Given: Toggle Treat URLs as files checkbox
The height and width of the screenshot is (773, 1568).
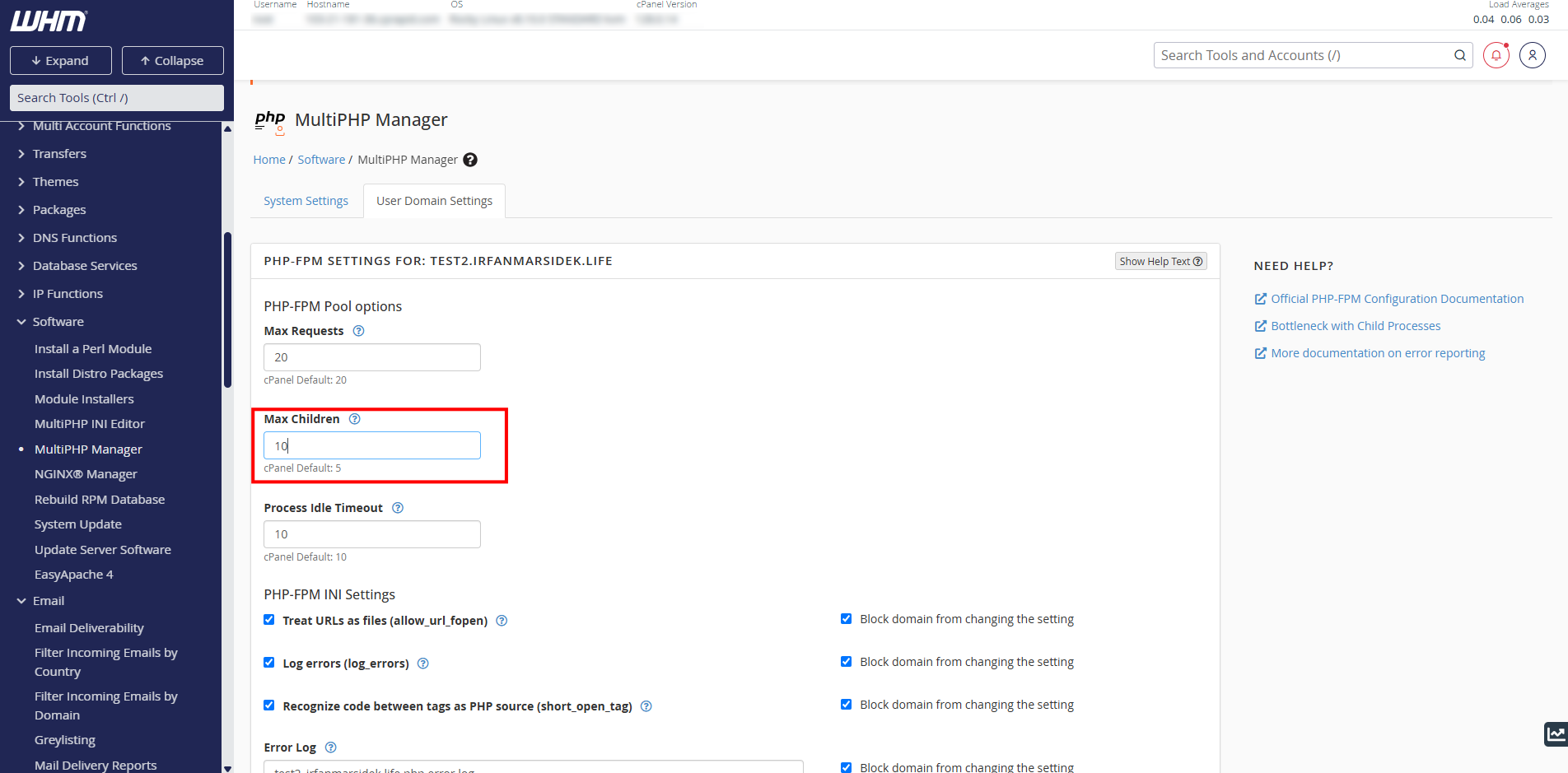Looking at the screenshot, I should [x=269, y=620].
